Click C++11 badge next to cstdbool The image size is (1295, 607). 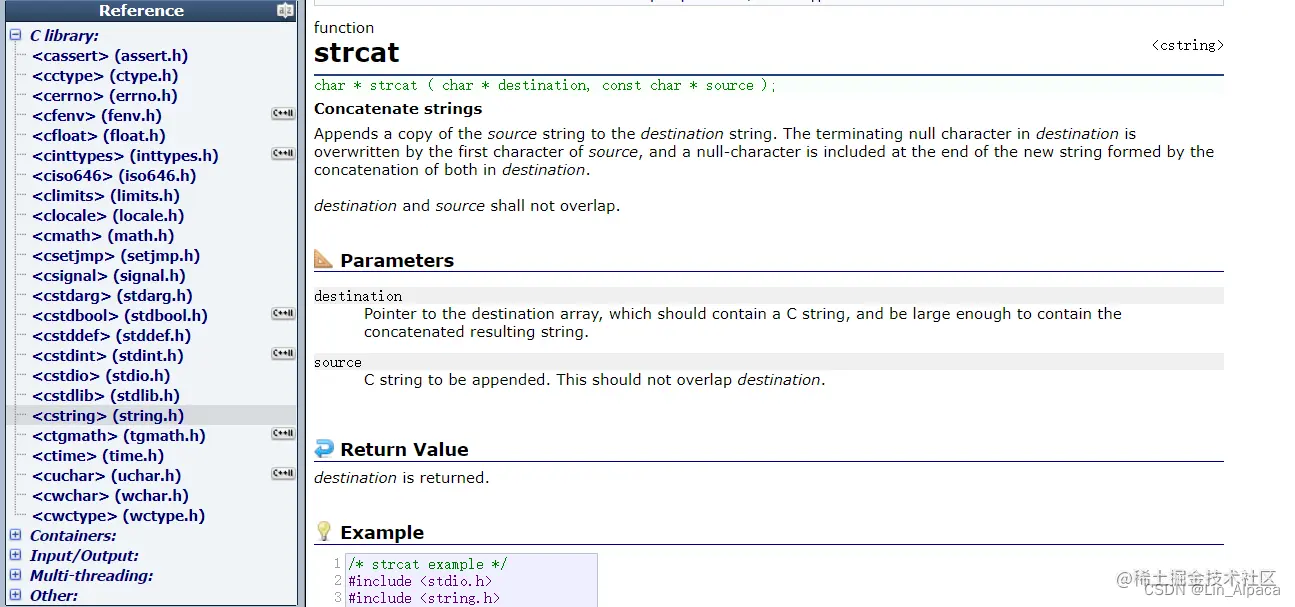point(283,314)
